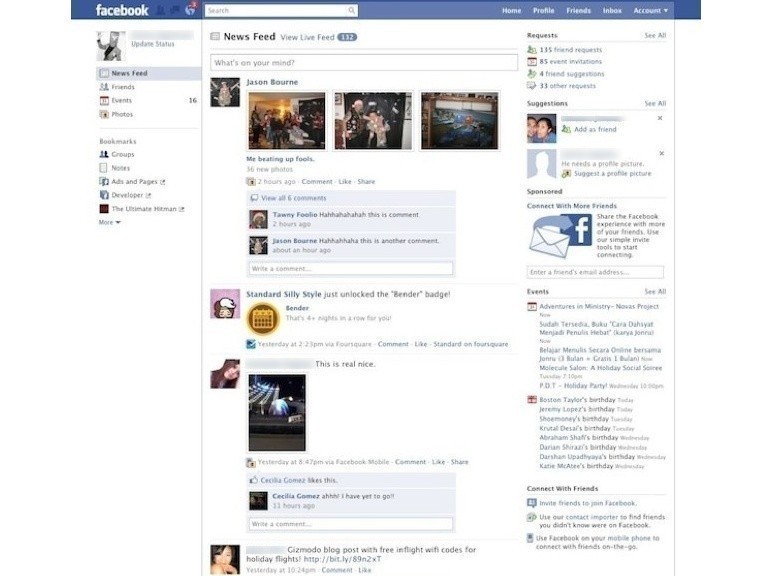Open the friend requests icon in the header
This screenshot has width=770, height=576.
(161, 10)
